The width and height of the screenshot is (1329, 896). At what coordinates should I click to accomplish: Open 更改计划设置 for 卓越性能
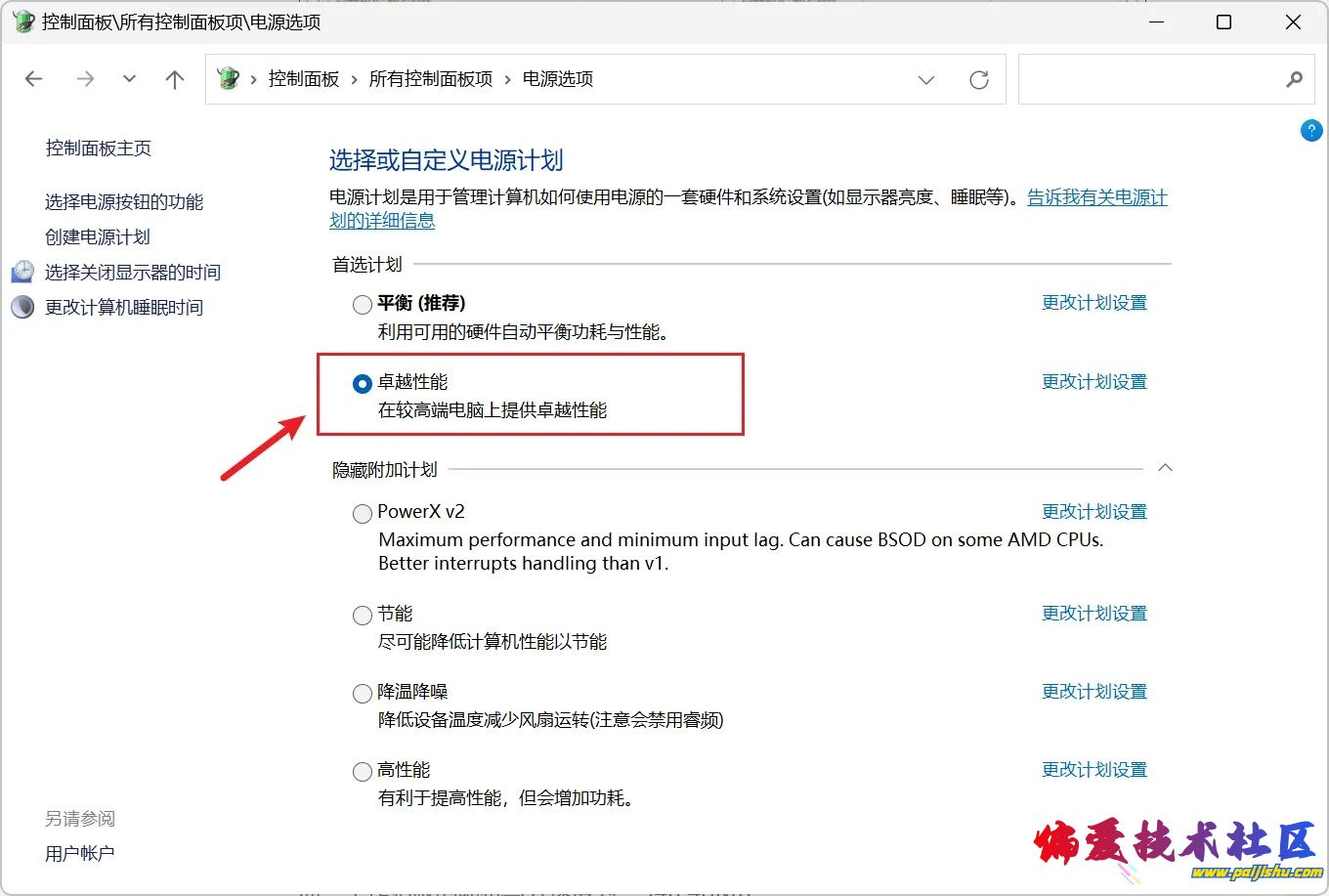coord(1093,382)
